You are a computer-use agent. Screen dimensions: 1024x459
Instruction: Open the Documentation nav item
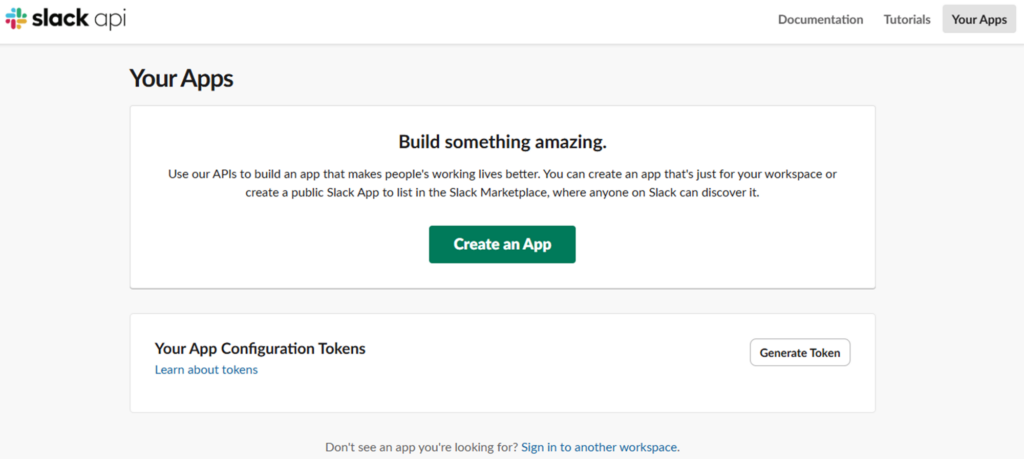tap(820, 20)
